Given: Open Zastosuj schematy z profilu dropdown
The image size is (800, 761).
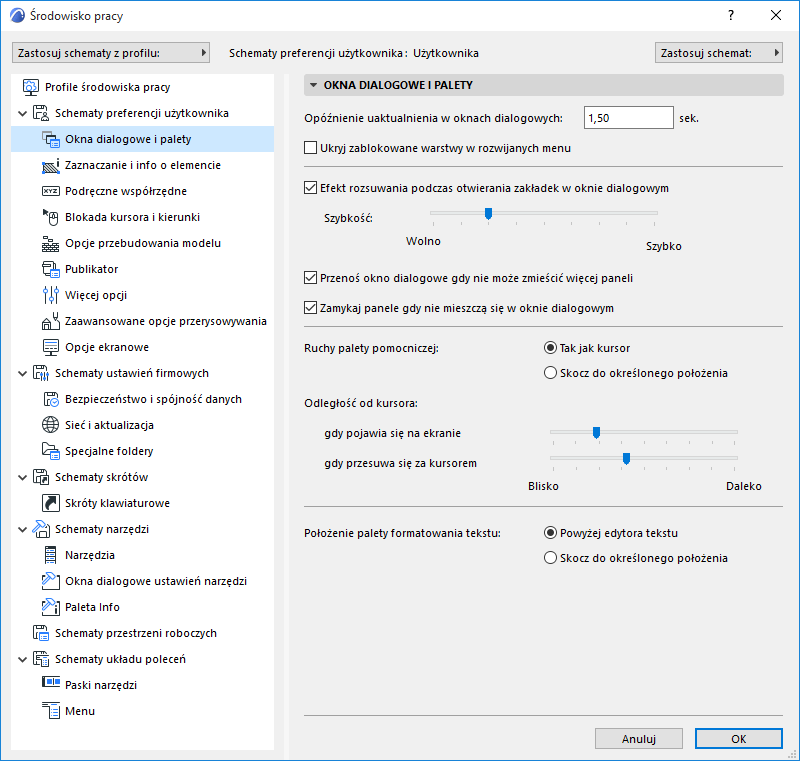Looking at the screenshot, I should click(x=111, y=53).
